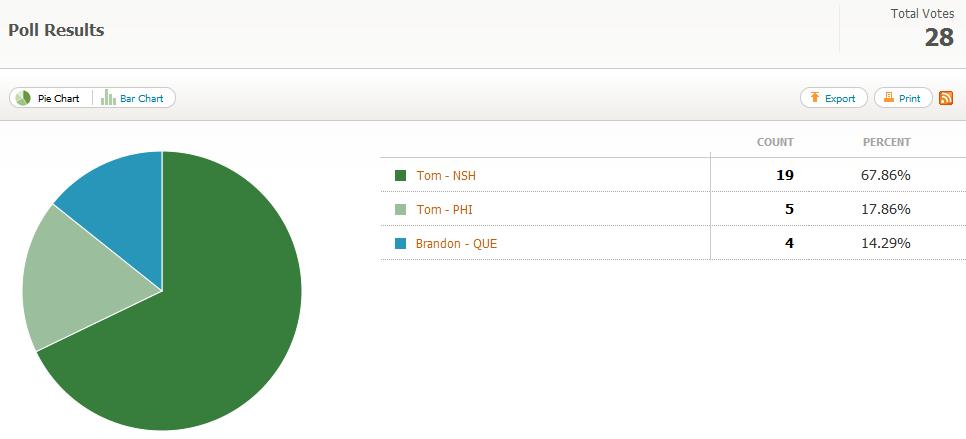The image size is (966, 439).
Task: Open the orange RSS feed icon
Action: [946, 98]
